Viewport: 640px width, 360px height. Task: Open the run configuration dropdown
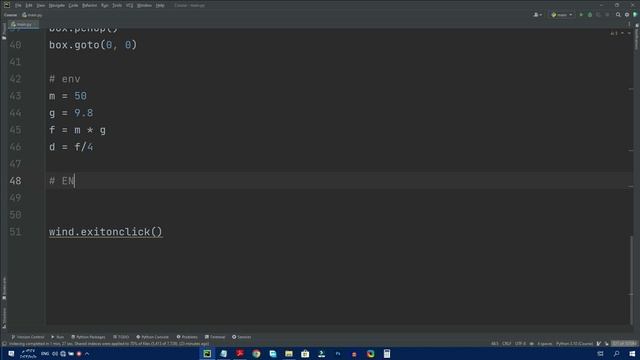[x=562, y=15]
